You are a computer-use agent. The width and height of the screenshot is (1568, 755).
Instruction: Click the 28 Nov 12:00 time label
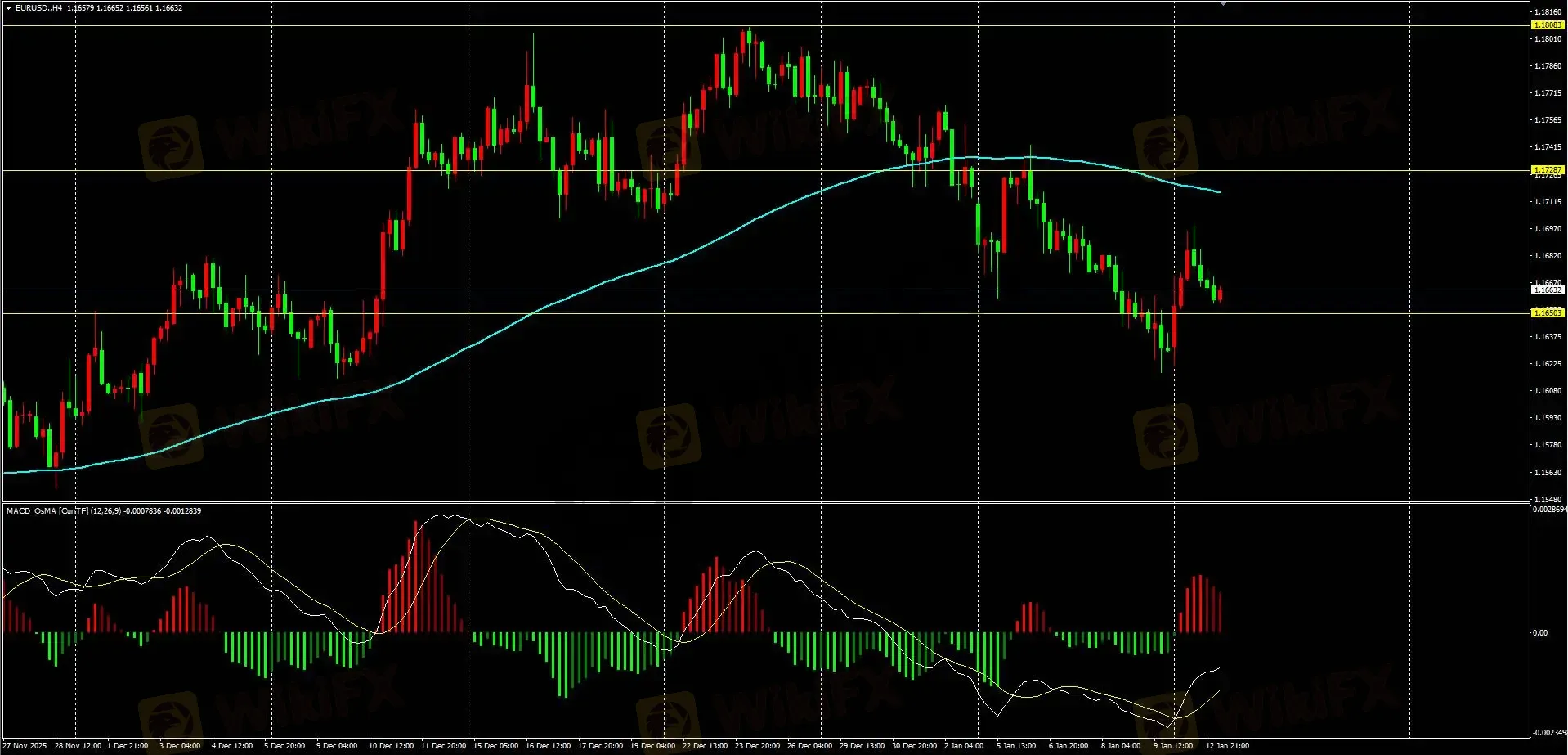pyautogui.click(x=78, y=746)
